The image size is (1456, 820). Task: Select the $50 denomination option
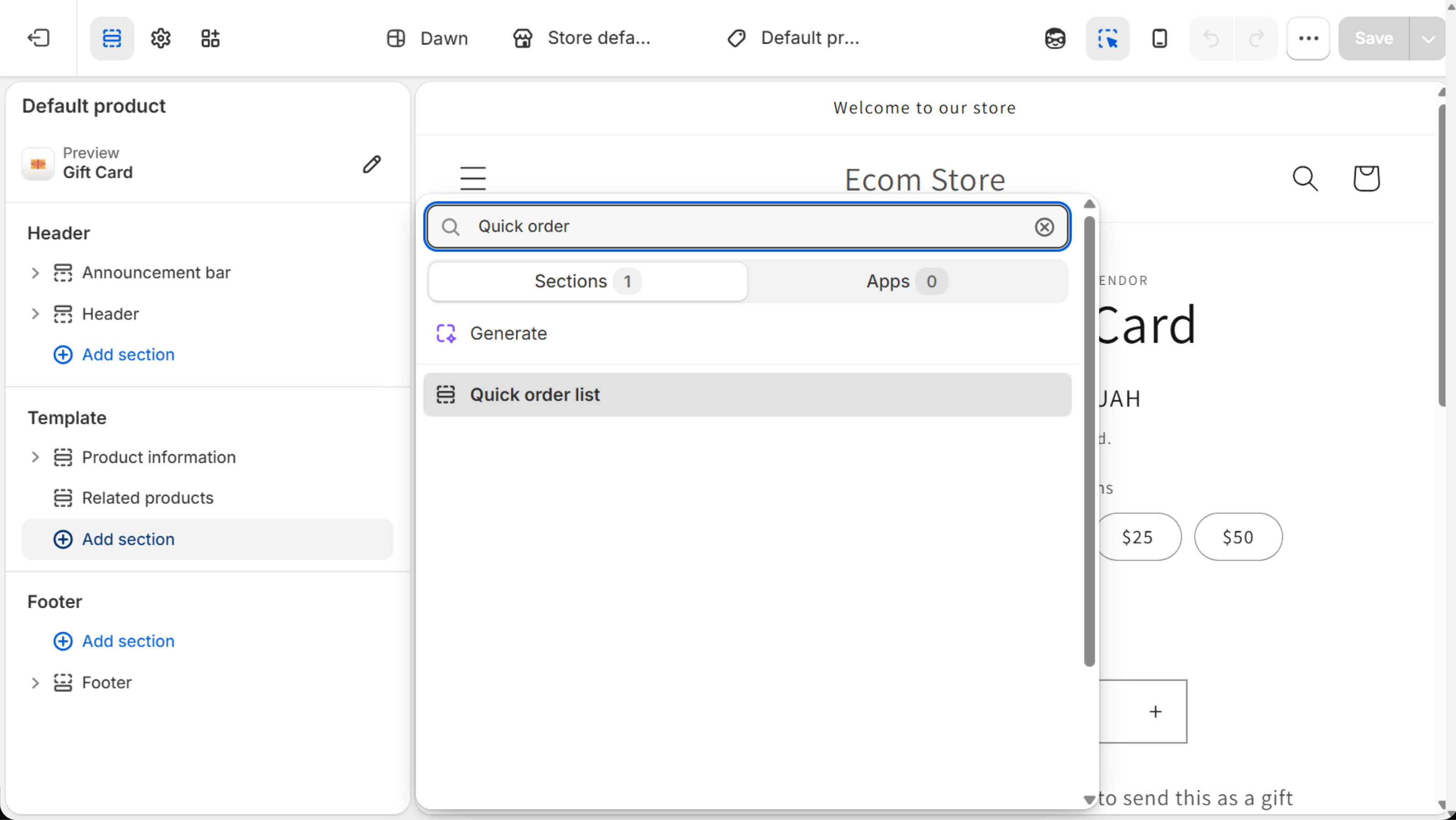point(1238,537)
